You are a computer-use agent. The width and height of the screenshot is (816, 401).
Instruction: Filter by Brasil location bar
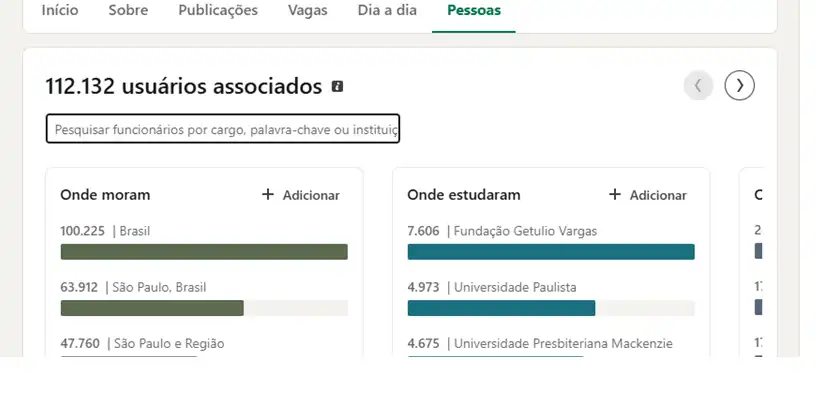point(204,252)
